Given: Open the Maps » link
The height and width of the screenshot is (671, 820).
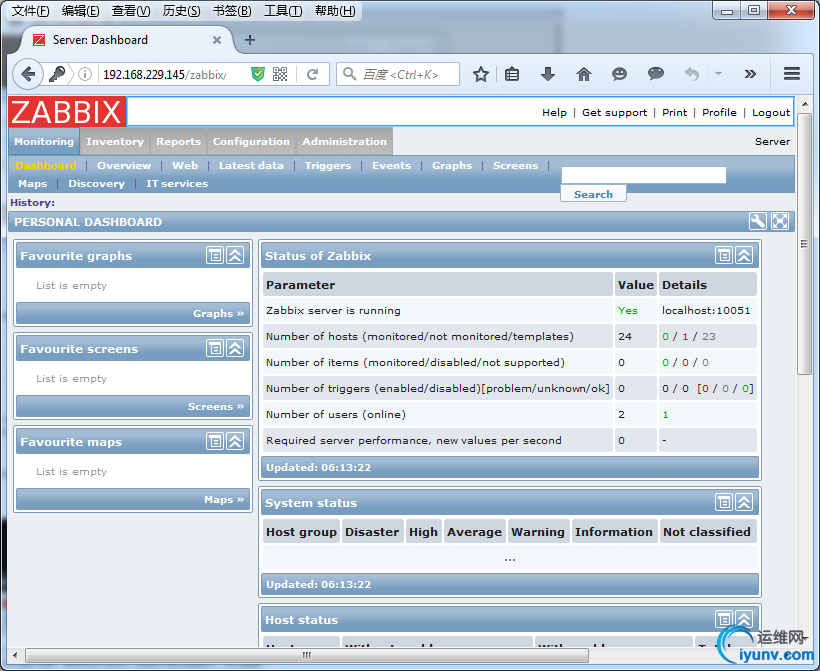Looking at the screenshot, I should tap(224, 499).
